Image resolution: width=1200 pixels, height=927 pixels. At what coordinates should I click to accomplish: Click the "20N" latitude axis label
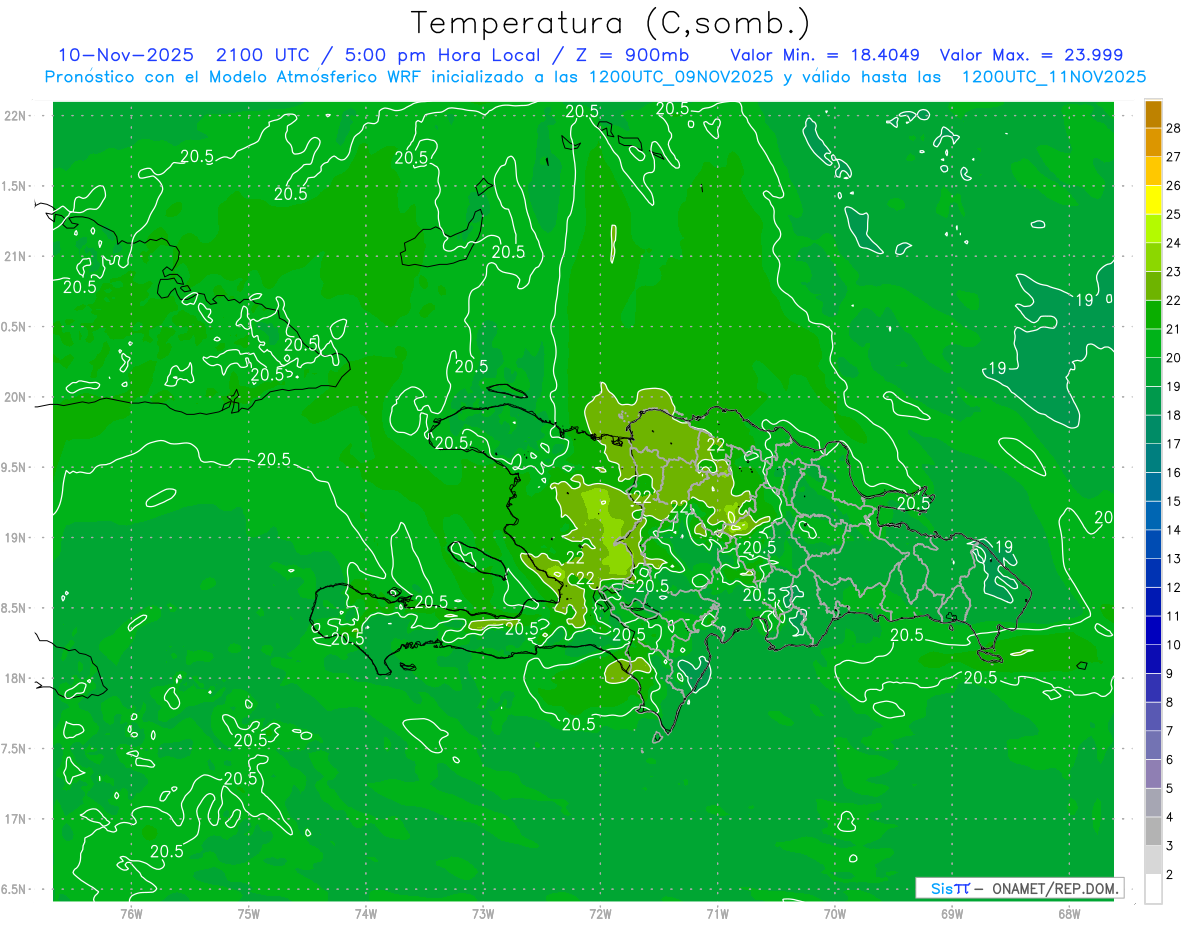tap(16, 397)
